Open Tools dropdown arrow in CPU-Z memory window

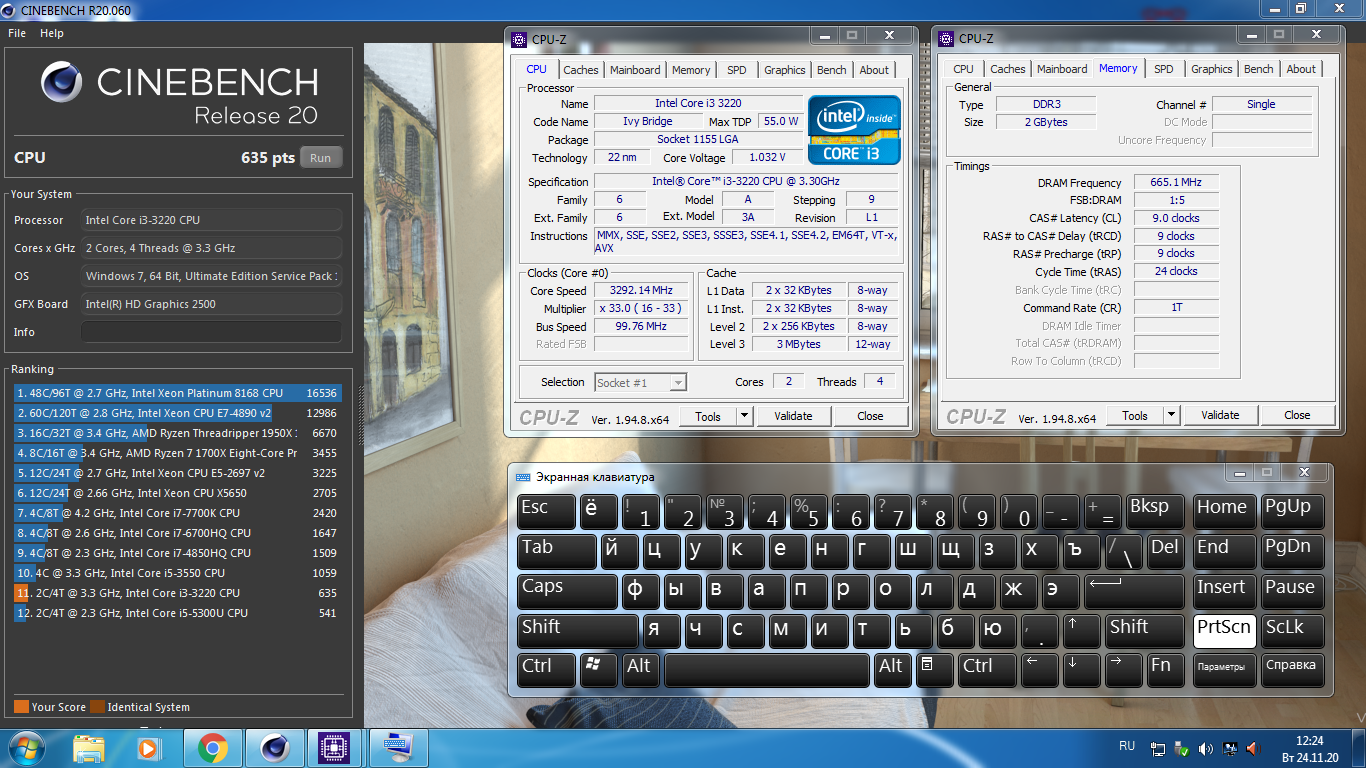point(1171,415)
